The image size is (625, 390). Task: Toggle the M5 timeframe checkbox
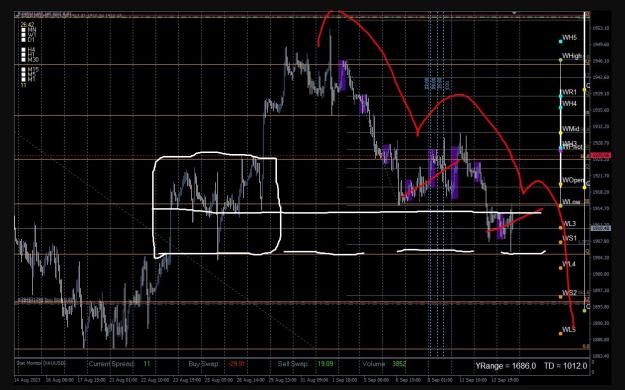click(24, 75)
